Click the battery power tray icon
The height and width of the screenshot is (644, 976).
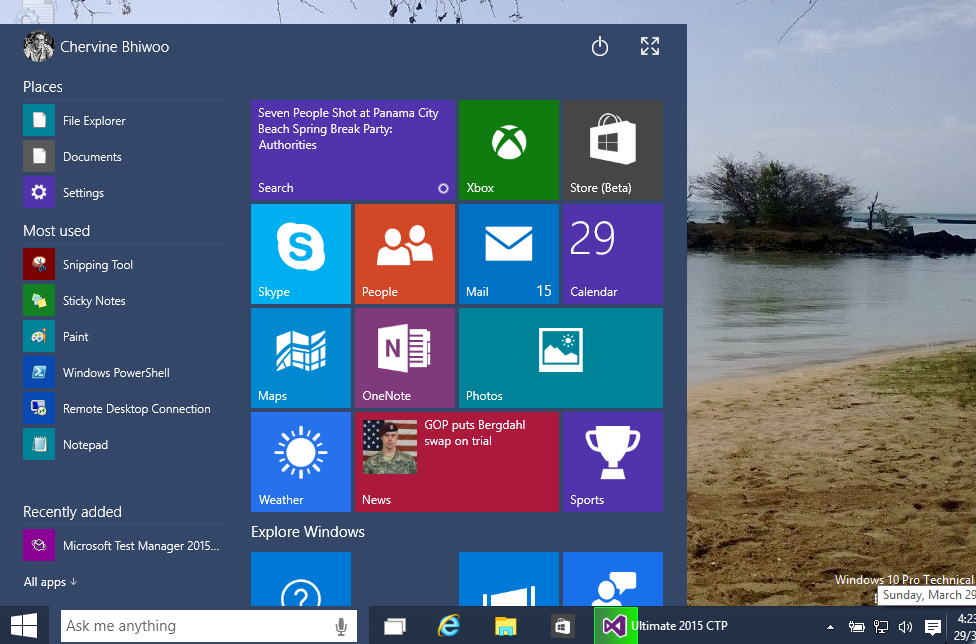pyautogui.click(x=857, y=627)
